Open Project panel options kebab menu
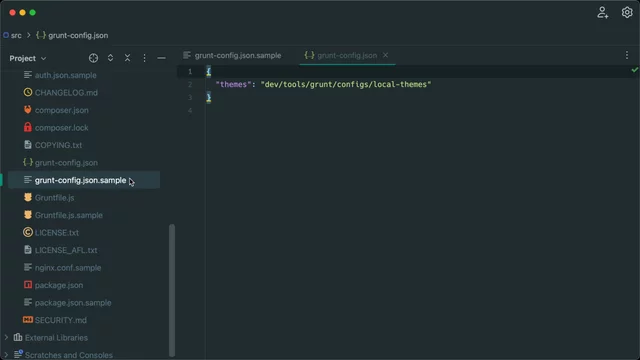This screenshot has width=640, height=360. [144, 58]
